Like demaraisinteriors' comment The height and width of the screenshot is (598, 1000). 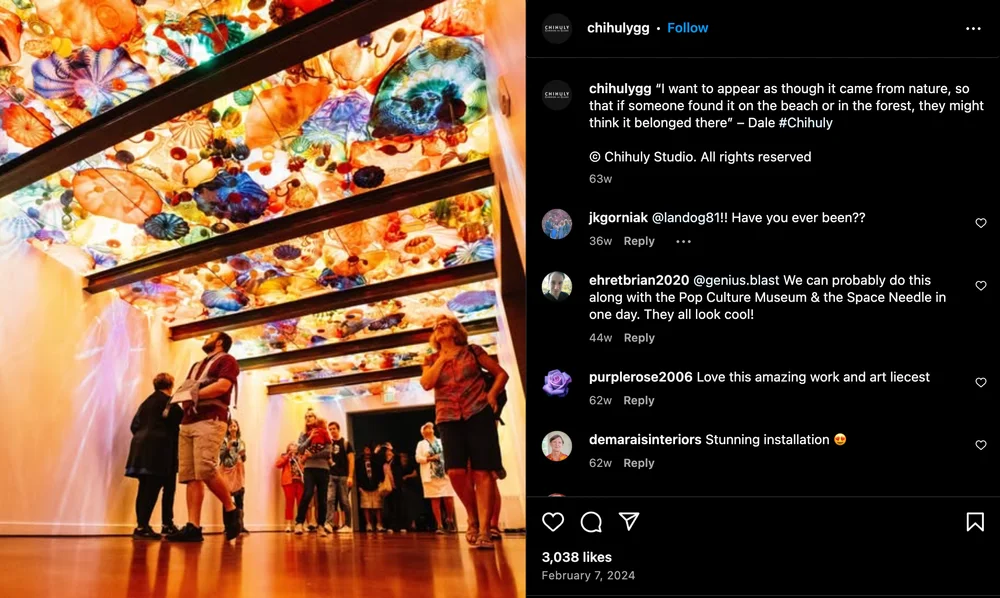(x=981, y=444)
